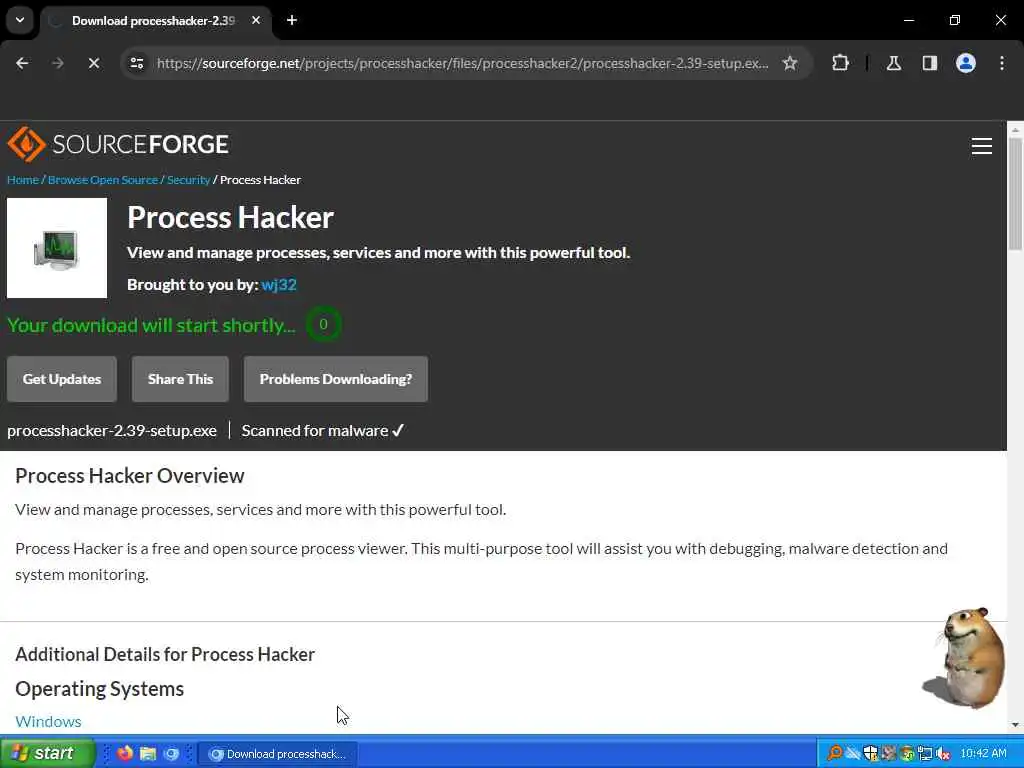This screenshot has height=768, width=1024.
Task: Click the taskbar clock showing 10:42 AM
Action: tap(984, 754)
